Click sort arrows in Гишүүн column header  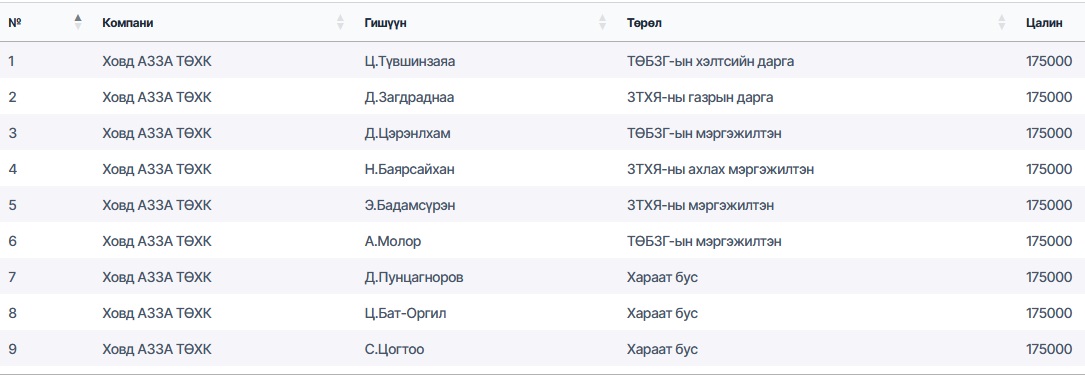pos(603,22)
